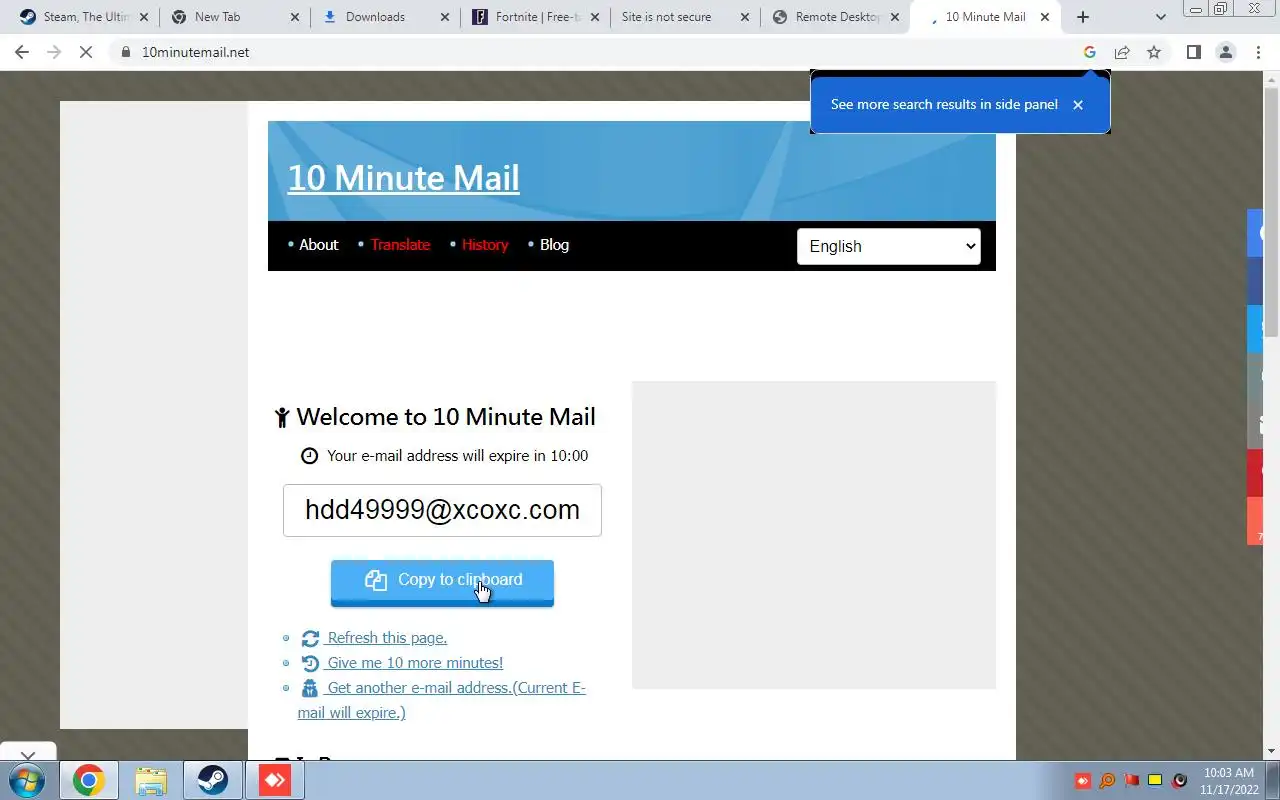This screenshot has width=1280, height=800.
Task: Open the Windows Start menu
Action: pyautogui.click(x=25, y=780)
